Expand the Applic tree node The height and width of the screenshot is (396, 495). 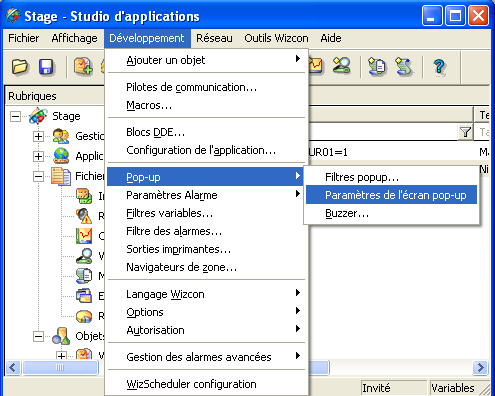click(x=38, y=156)
